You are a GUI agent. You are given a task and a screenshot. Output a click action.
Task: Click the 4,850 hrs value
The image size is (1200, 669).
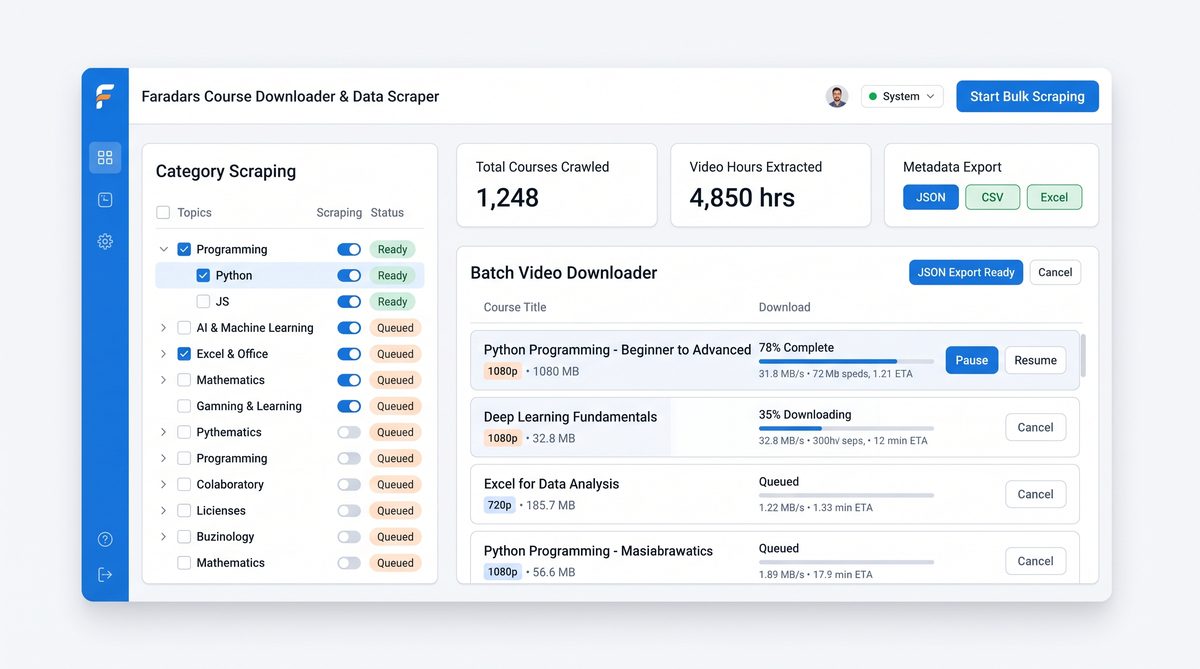742,198
